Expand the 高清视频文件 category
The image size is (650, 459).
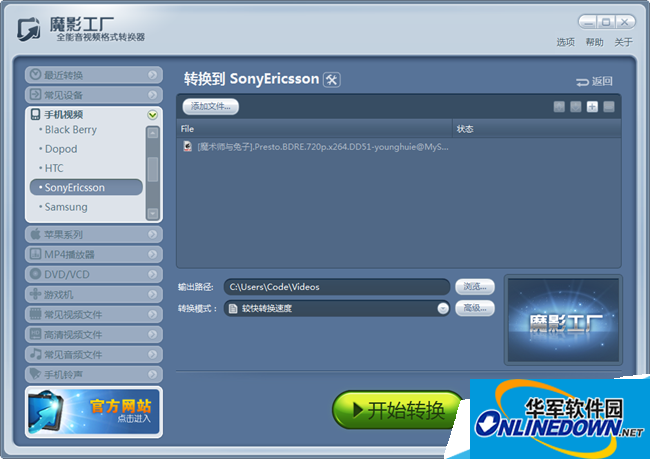tap(94, 334)
